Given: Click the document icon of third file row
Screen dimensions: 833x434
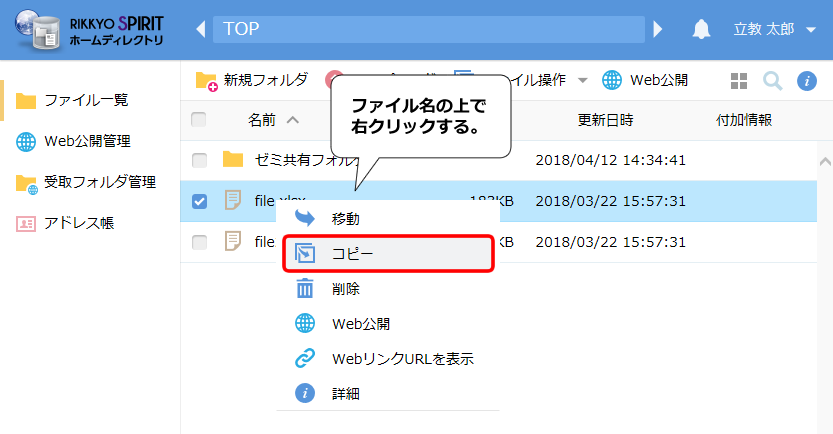Looking at the screenshot, I should click(x=233, y=241).
